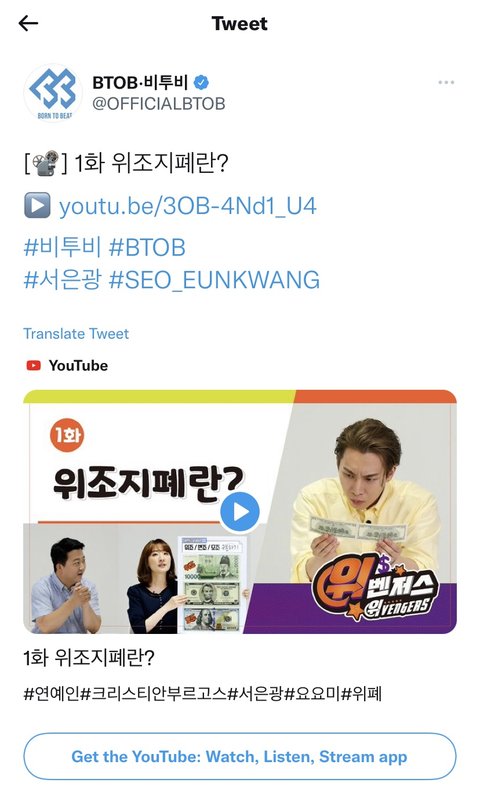Image resolution: width=480 pixels, height=801 pixels.
Task: Click Translate Tweet
Action: coord(76,334)
